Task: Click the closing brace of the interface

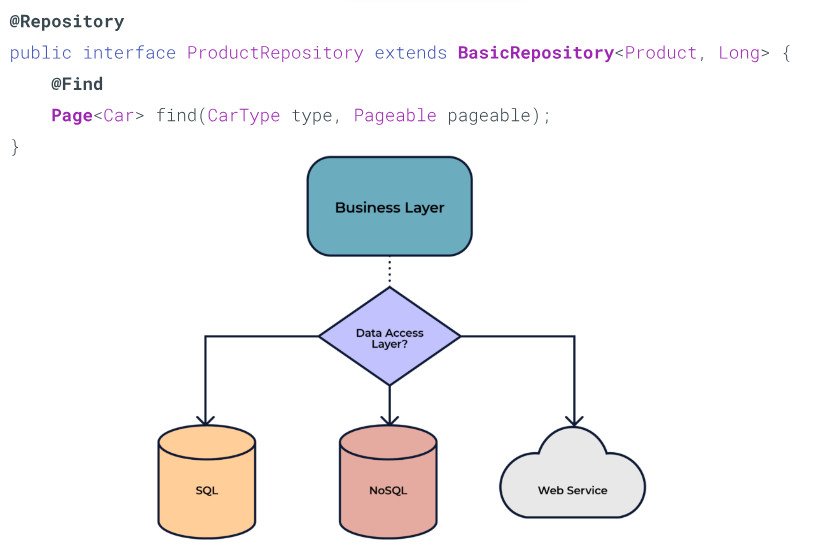Action: (15, 147)
